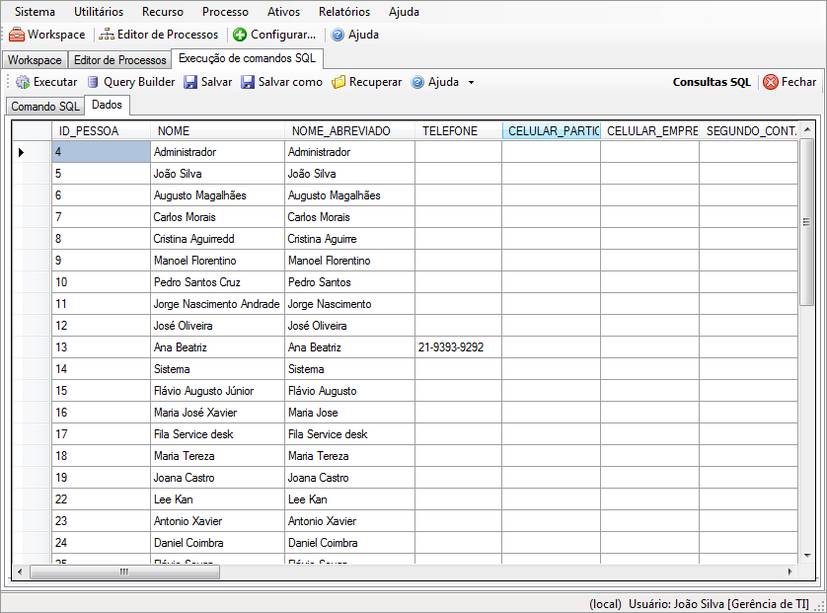The image size is (827, 613).
Task: Open the Editor de Processos toolbar icon
Action: (107, 35)
